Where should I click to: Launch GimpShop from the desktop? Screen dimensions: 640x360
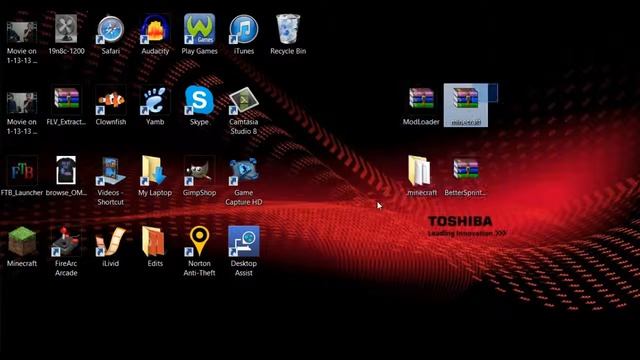[x=199, y=171]
